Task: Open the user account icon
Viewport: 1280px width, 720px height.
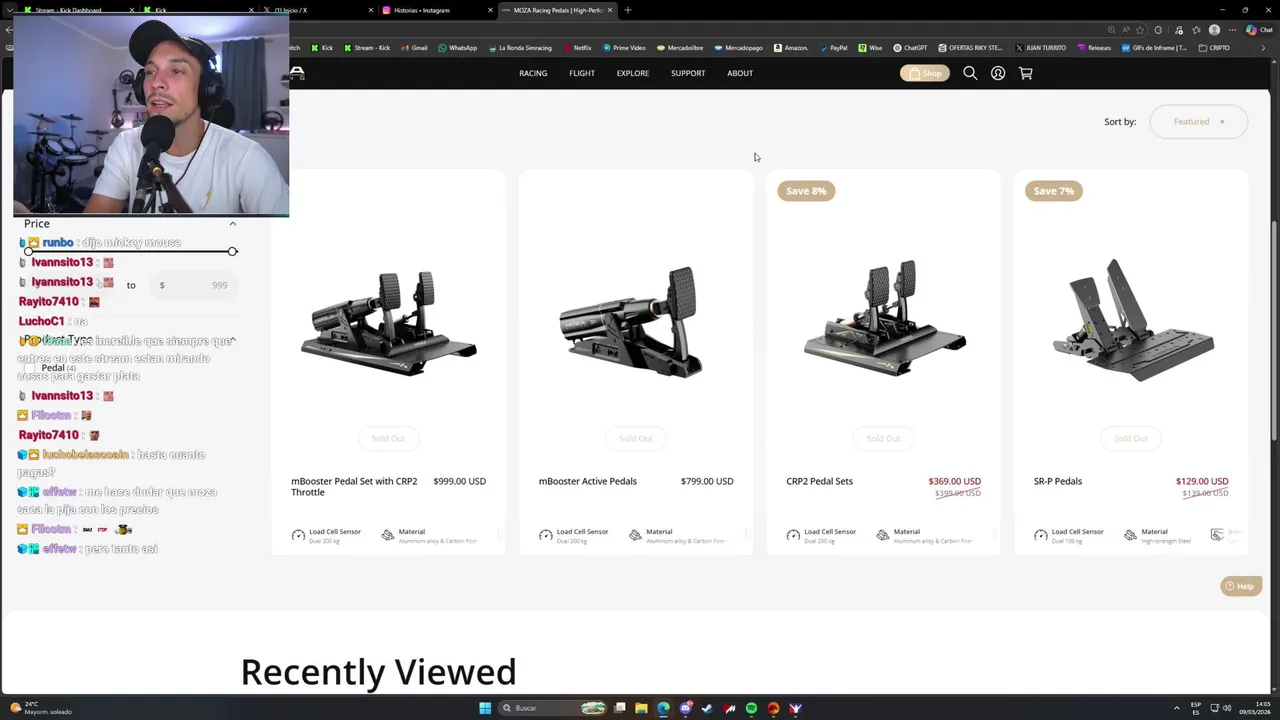Action: pos(998,73)
